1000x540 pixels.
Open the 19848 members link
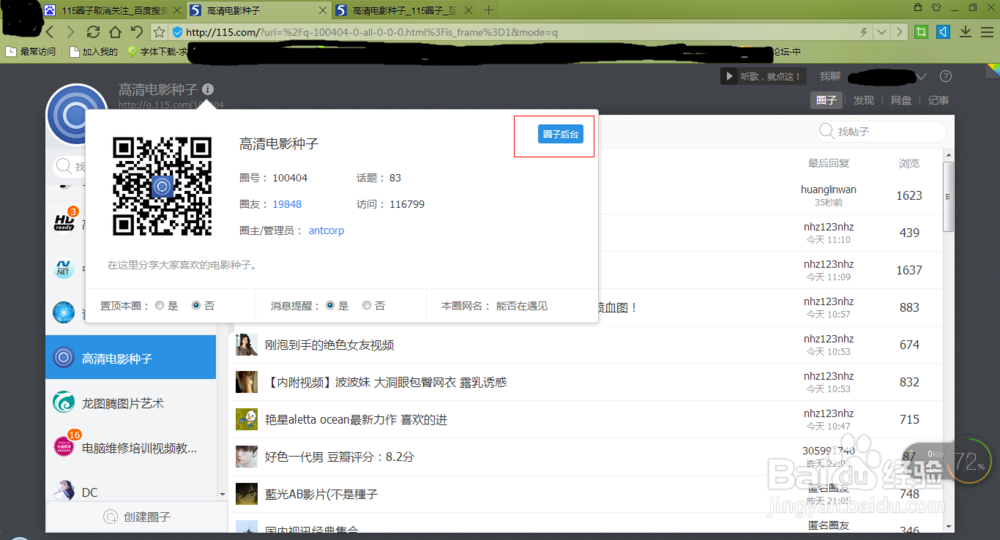point(287,204)
